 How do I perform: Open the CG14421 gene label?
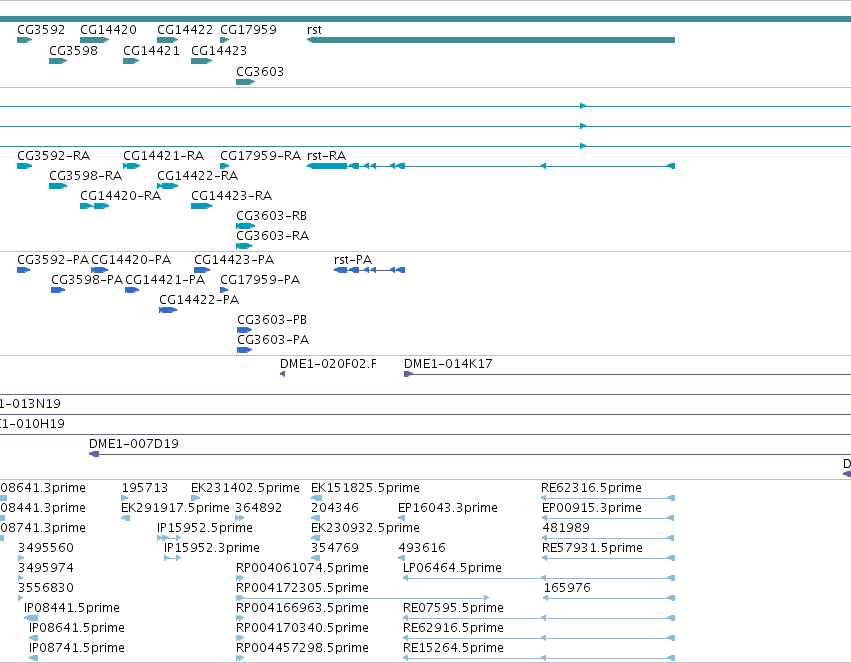pyautogui.click(x=151, y=51)
